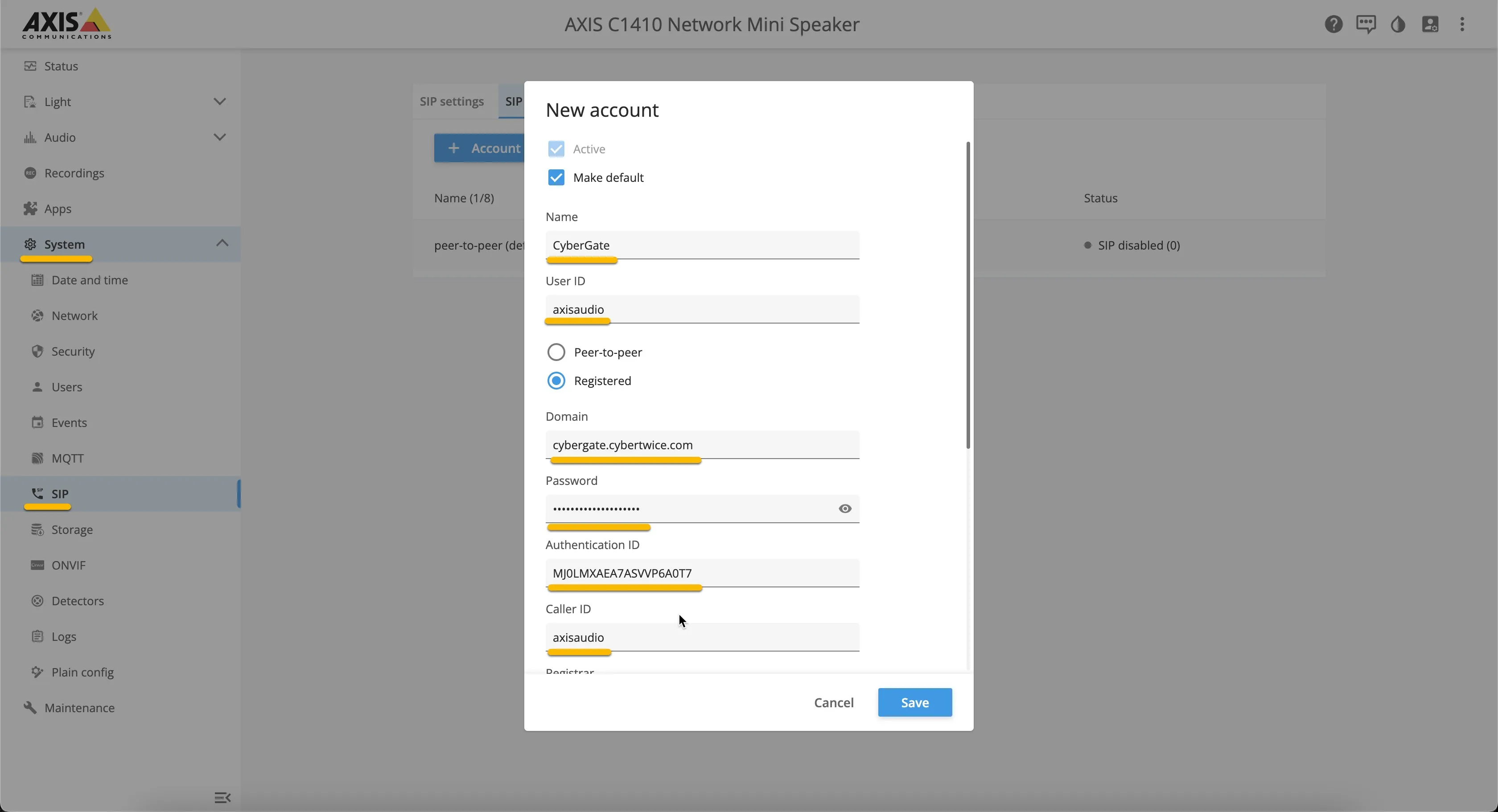
Task: Expand the Audio menu chevron
Action: 220,137
